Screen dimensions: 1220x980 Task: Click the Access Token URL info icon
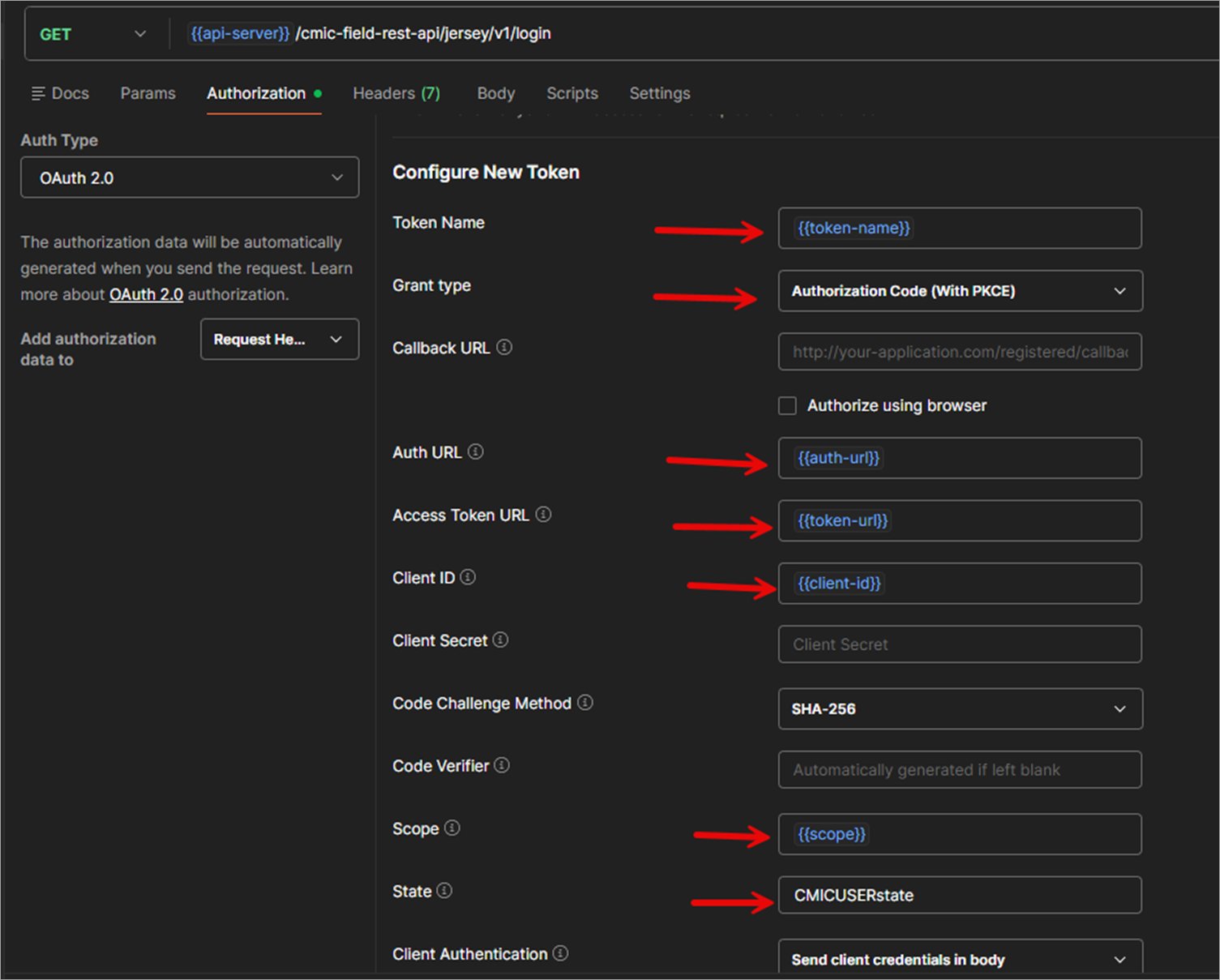tap(543, 514)
